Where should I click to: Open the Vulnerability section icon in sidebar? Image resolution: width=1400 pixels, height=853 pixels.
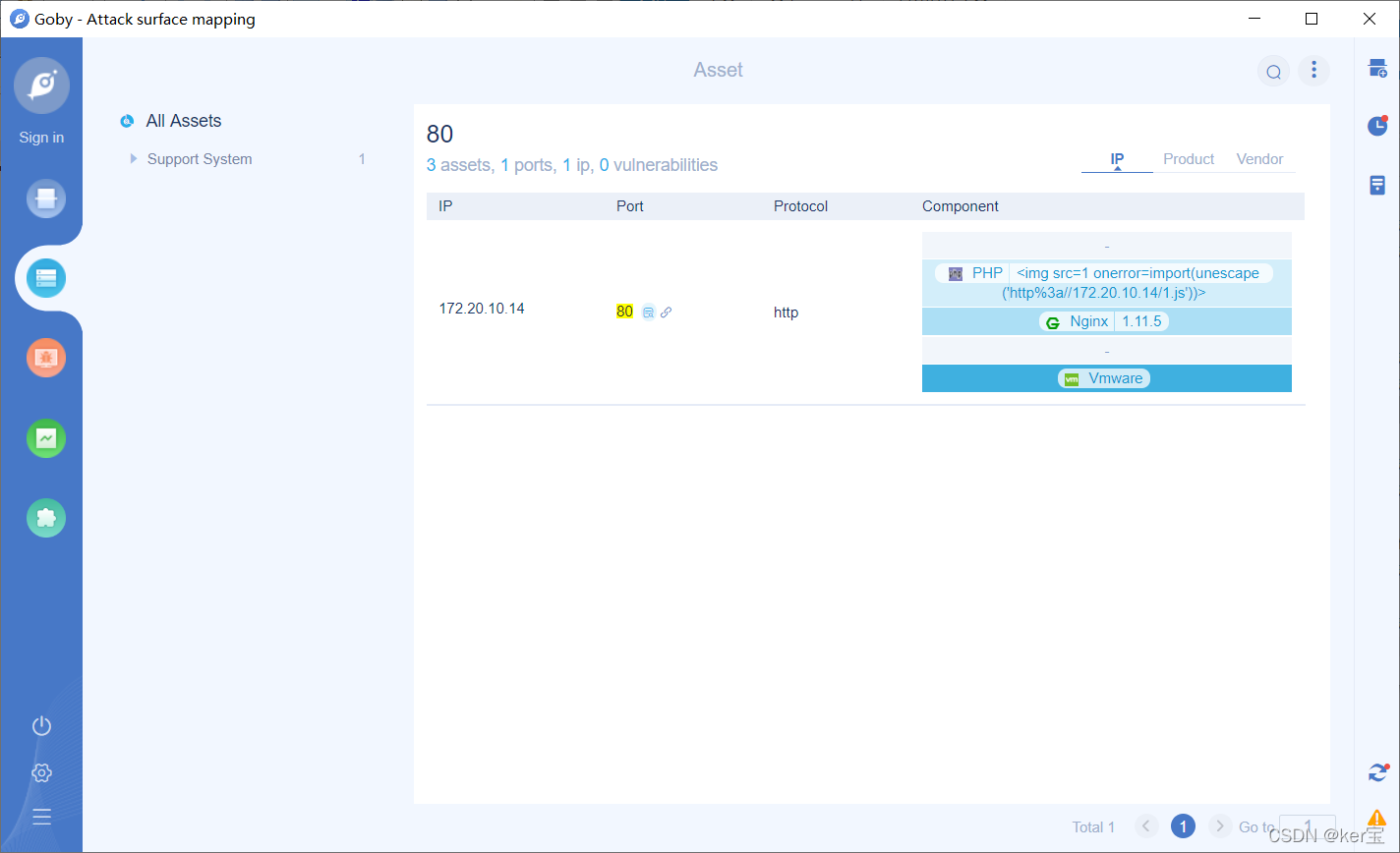tap(46, 359)
